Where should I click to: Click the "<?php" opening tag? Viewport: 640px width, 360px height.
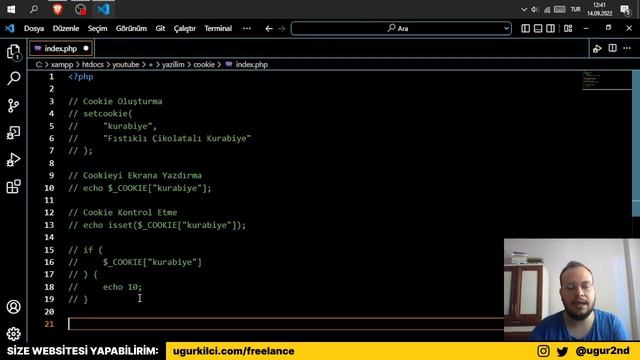click(81, 77)
